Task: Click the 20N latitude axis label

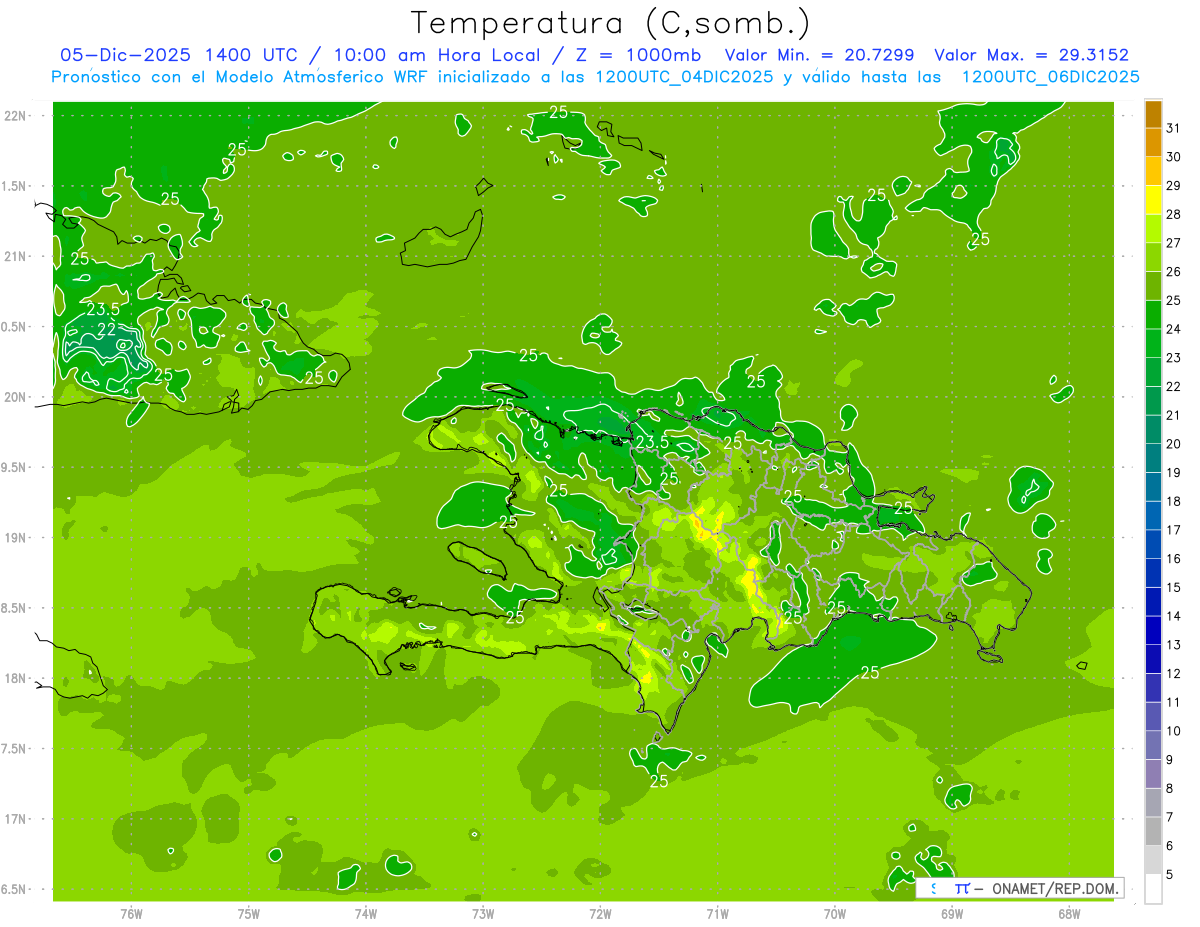Action: [x=17, y=397]
